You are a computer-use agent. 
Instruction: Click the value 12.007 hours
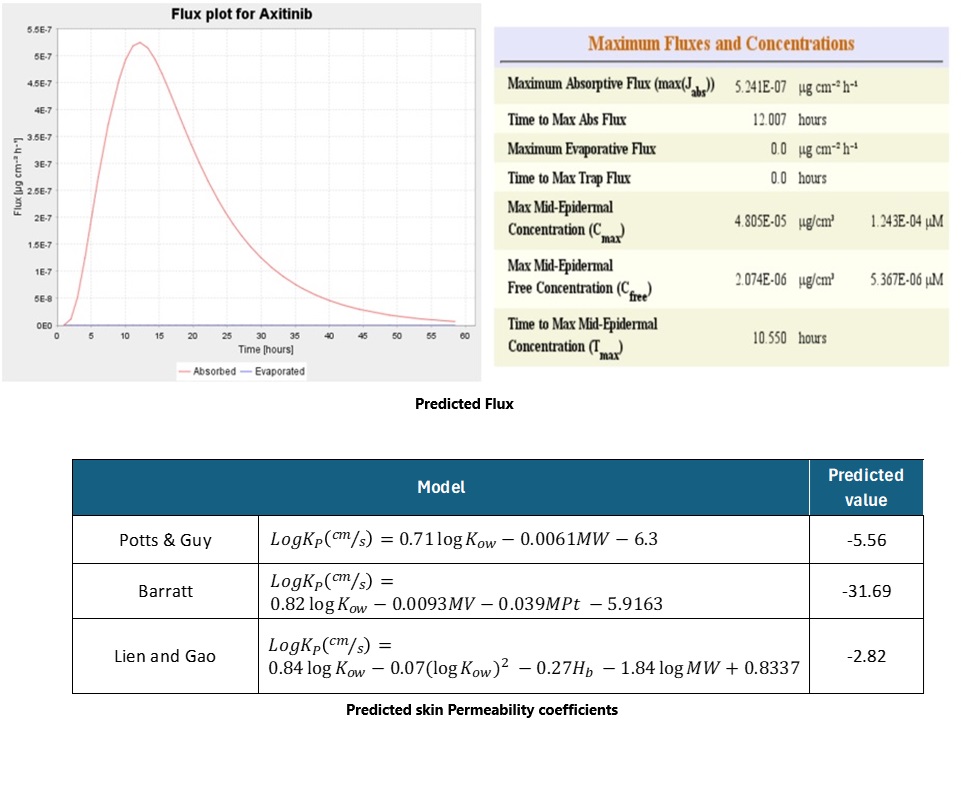789,119
